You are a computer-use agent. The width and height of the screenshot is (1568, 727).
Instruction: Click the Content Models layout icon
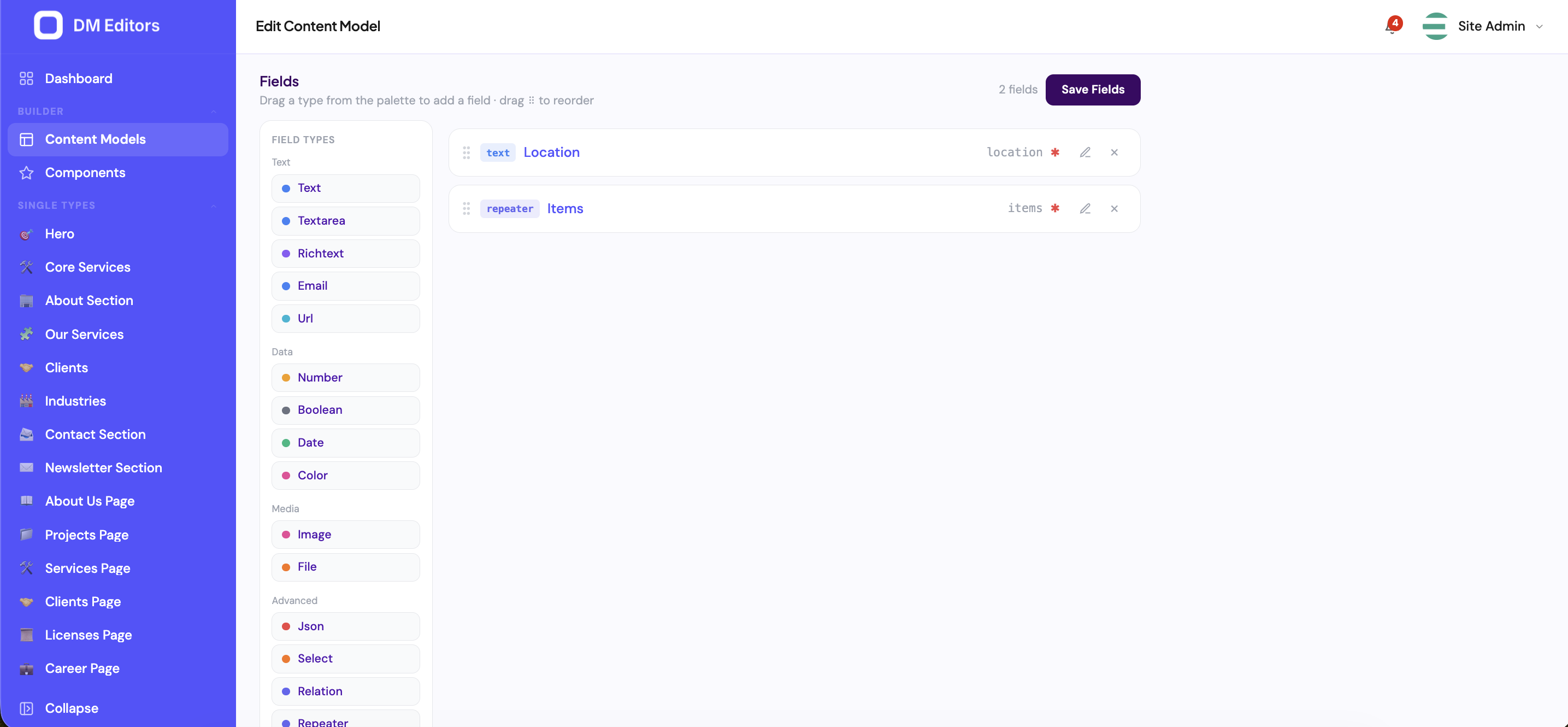click(x=26, y=139)
